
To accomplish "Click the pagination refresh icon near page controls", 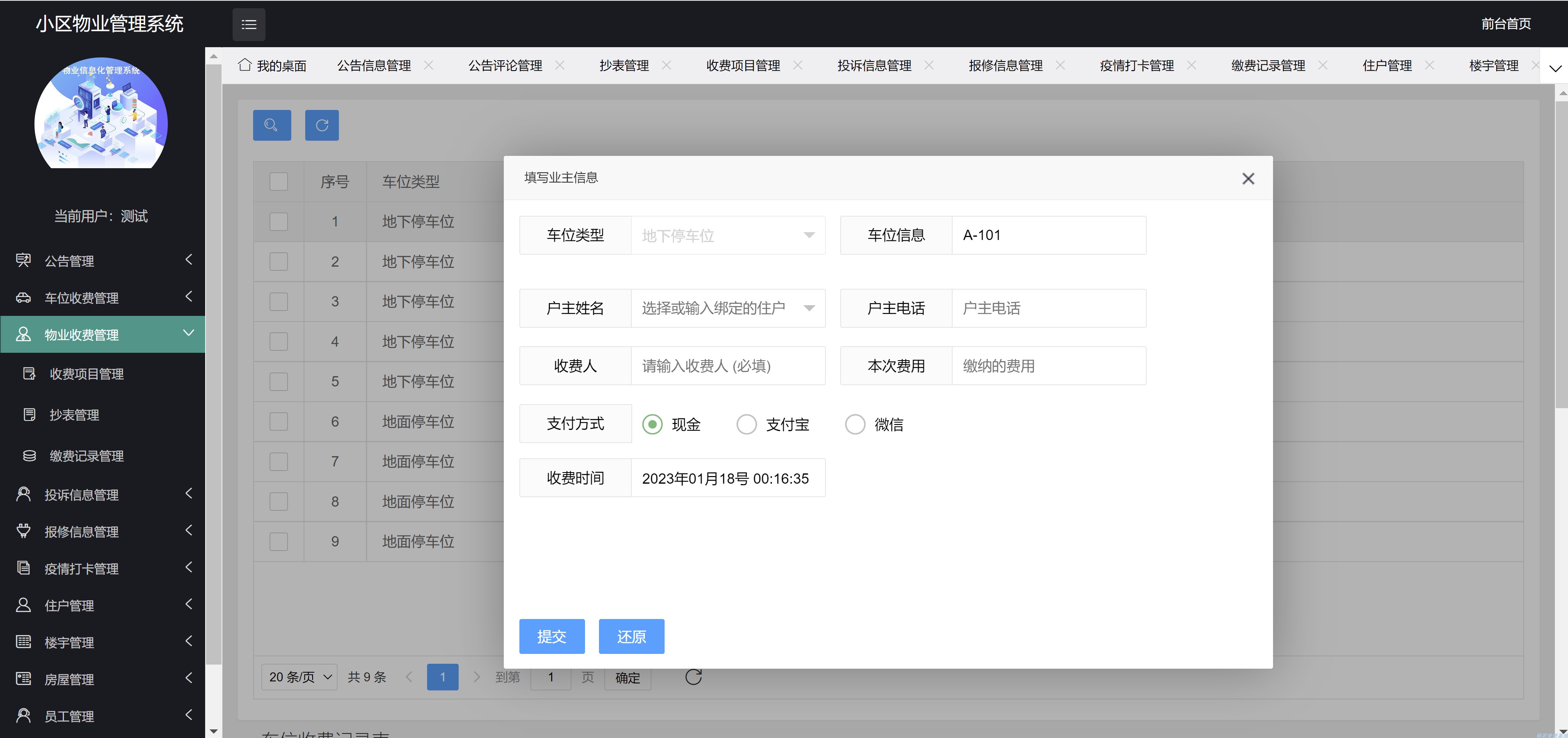I will tap(693, 676).
